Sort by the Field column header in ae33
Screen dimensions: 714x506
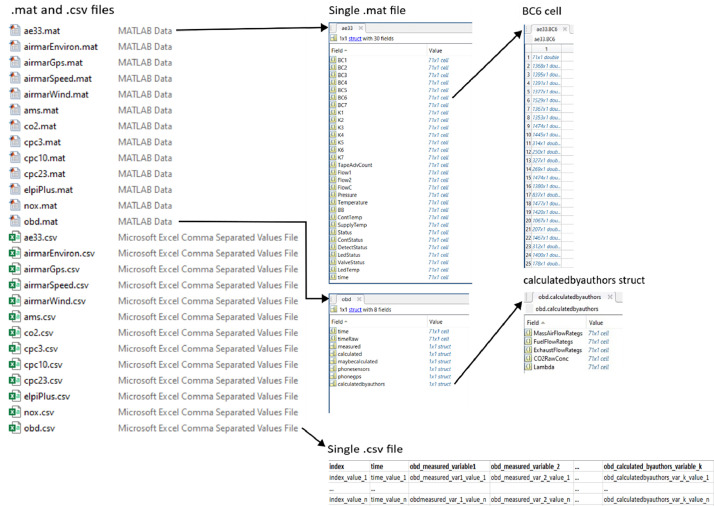[339, 51]
